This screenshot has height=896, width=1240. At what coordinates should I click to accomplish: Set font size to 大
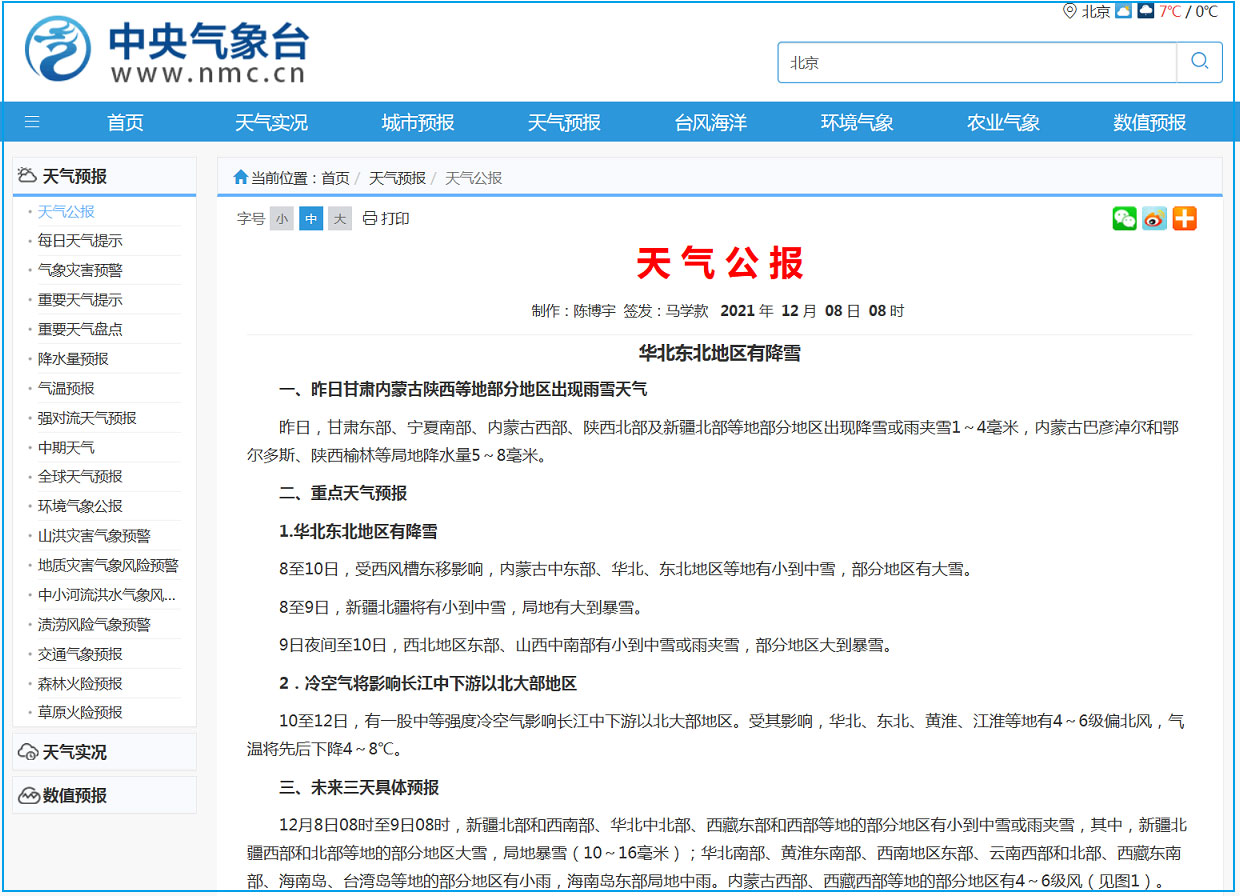click(340, 219)
